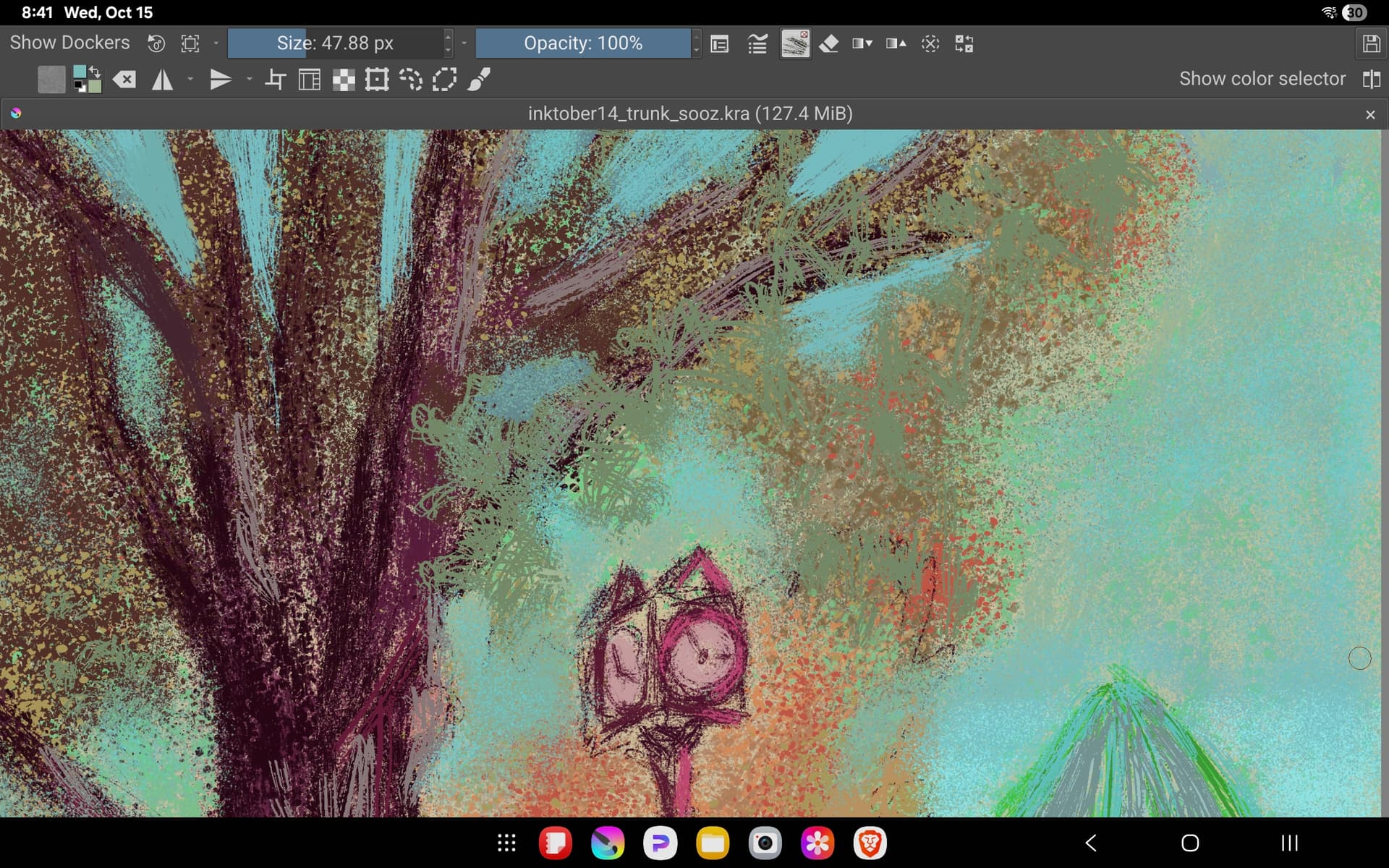Expand horizontal mirror options arrow
This screenshot has height=868, width=1389.
pos(190,80)
